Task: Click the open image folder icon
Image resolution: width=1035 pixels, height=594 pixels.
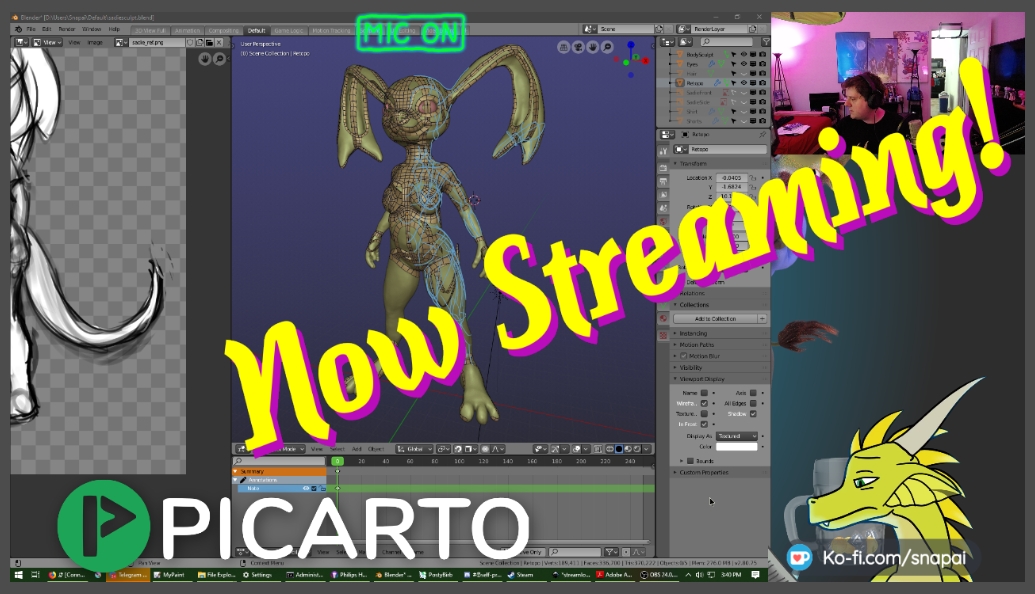Action: point(209,42)
